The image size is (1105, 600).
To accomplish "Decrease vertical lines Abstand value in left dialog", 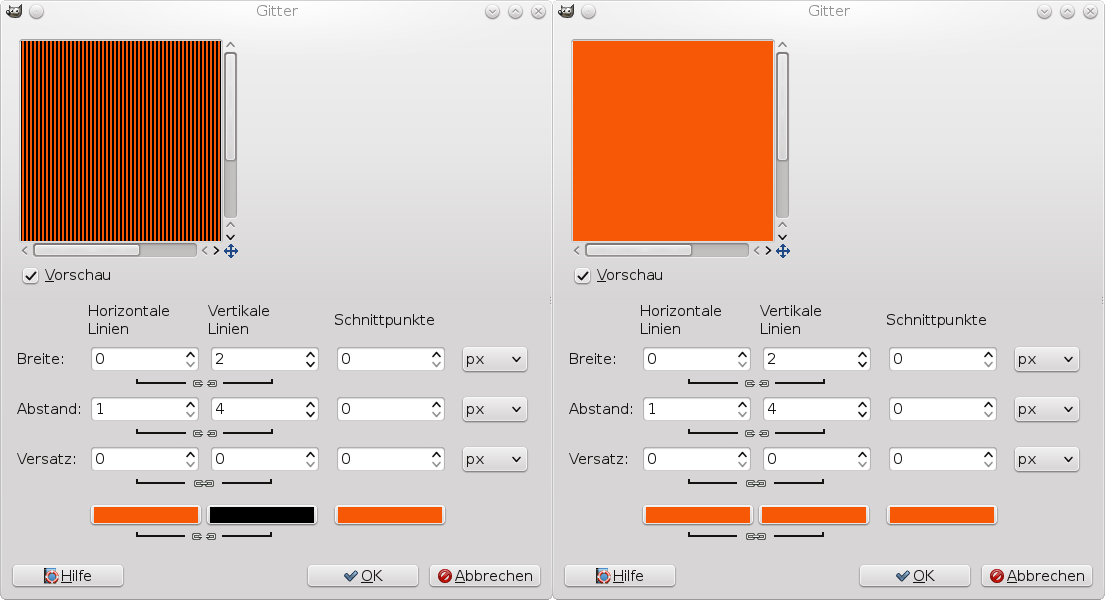I will coord(311,415).
